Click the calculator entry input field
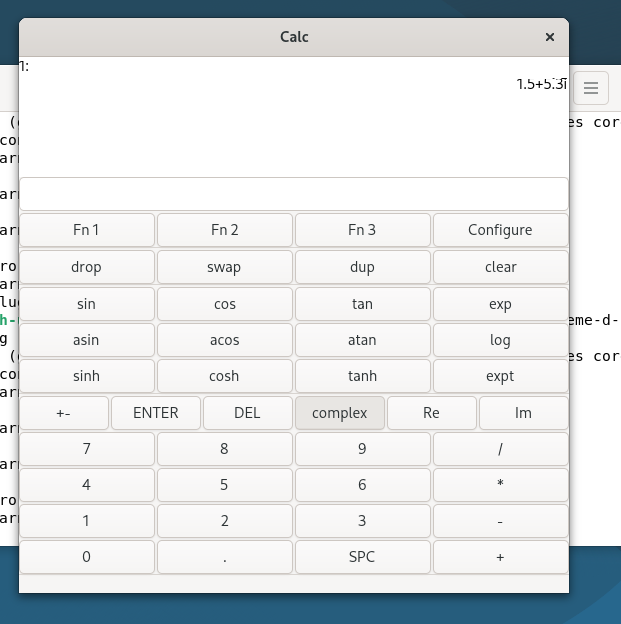 (x=294, y=194)
